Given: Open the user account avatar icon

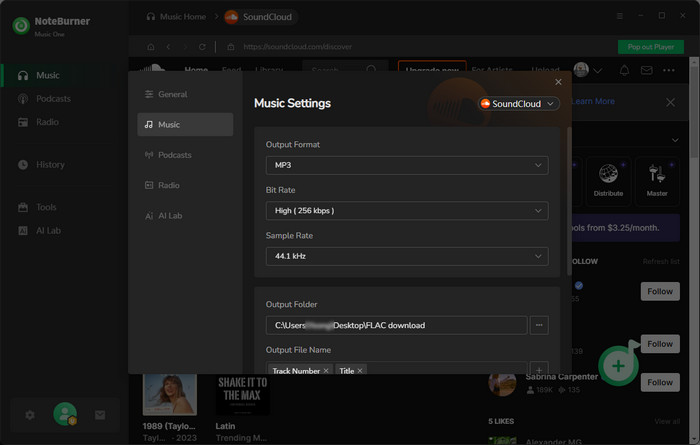Looking at the screenshot, I should coord(65,414).
